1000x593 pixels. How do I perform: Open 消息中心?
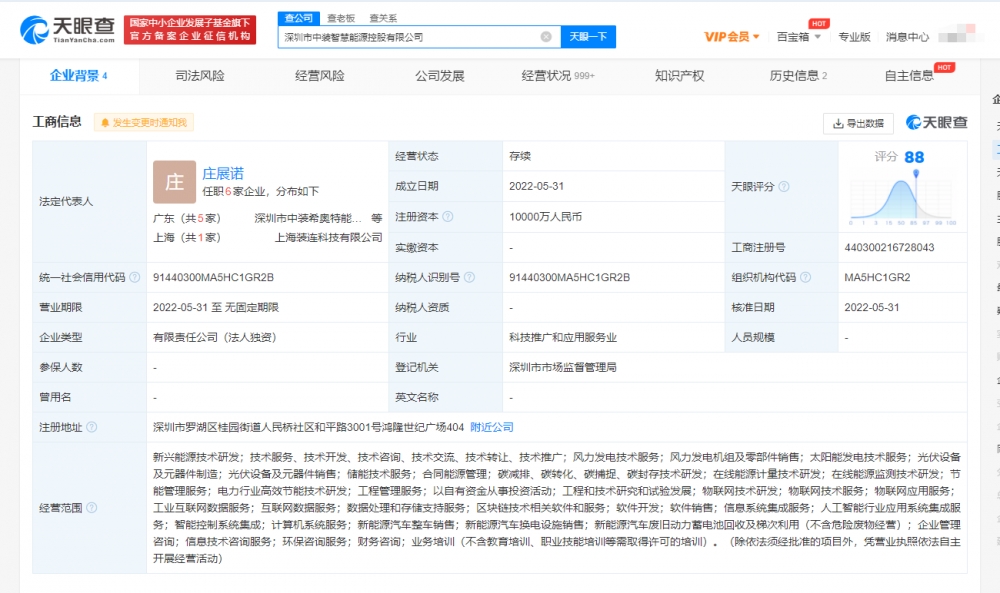pyautogui.click(x=907, y=37)
